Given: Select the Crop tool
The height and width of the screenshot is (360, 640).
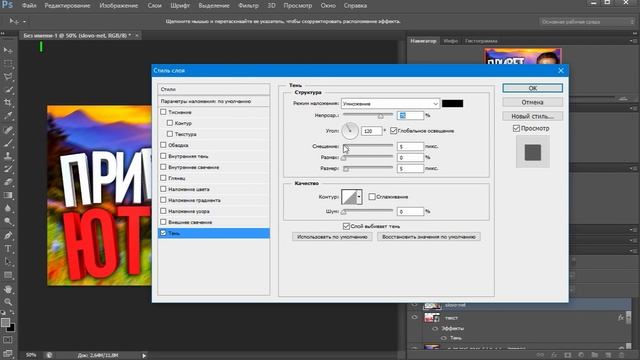Looking at the screenshot, I should [x=8, y=102].
